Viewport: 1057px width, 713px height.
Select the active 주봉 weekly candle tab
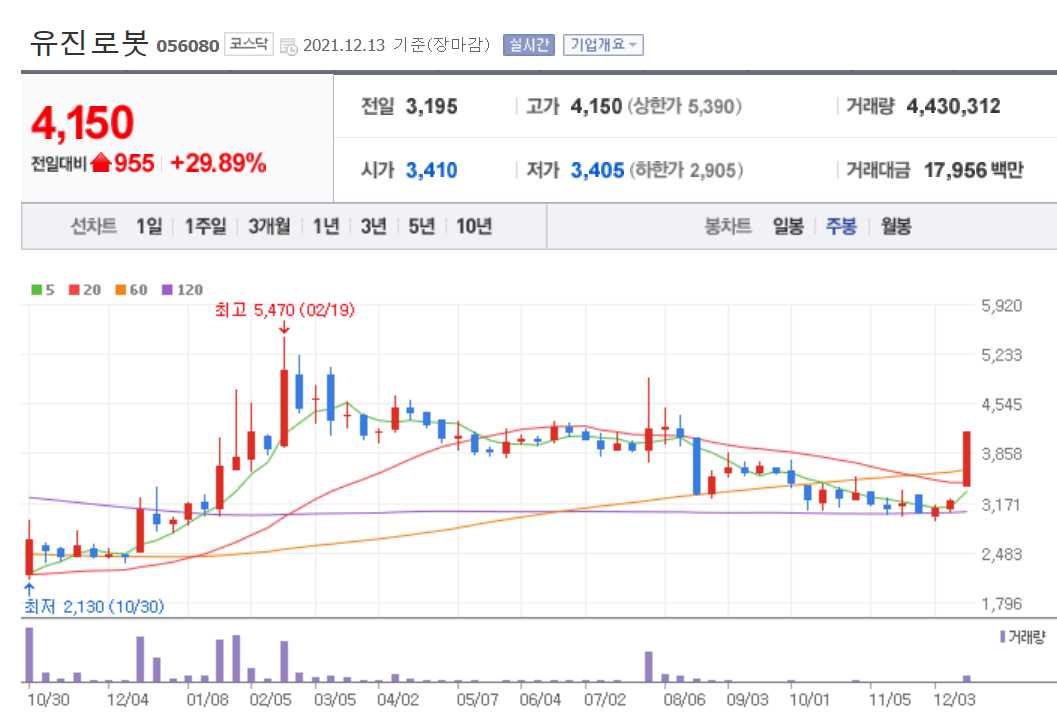pos(843,226)
